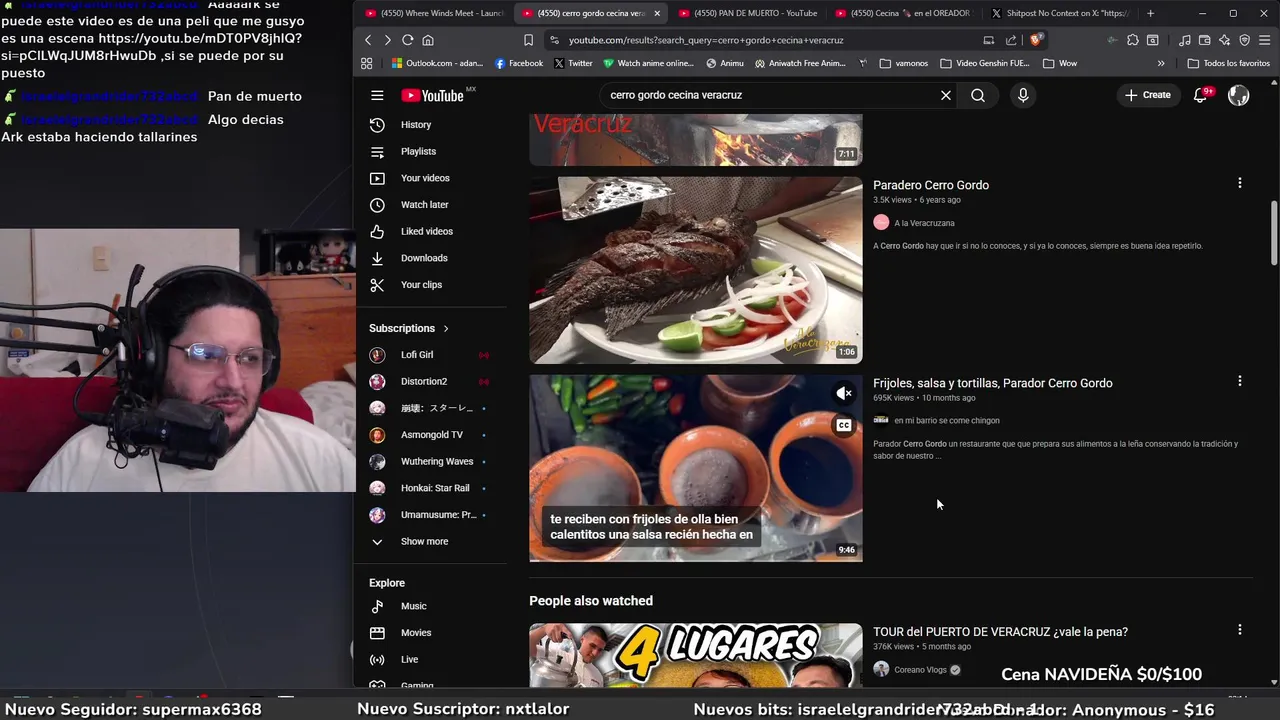The image size is (1280, 720).
Task: Open the Honkai: Star Rail subscription
Action: click(435, 488)
